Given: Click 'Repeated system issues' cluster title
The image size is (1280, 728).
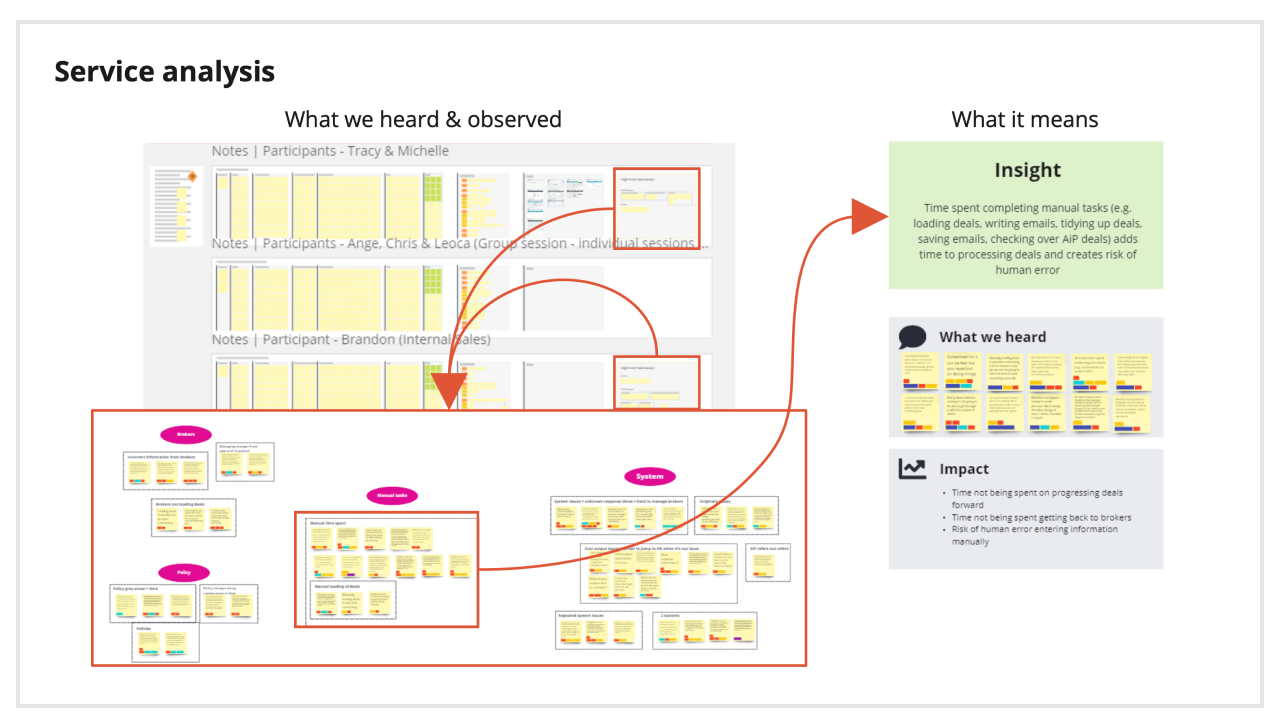Looking at the screenshot, I should coord(583,616).
